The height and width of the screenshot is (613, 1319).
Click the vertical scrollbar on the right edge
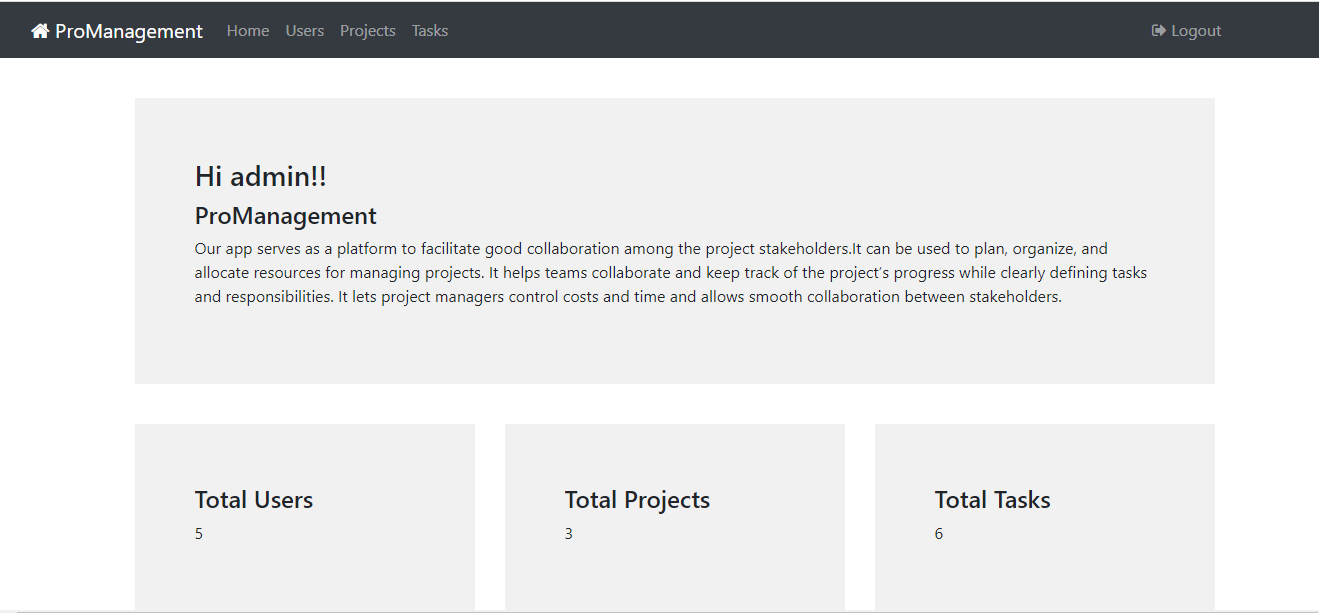[x=1313, y=300]
